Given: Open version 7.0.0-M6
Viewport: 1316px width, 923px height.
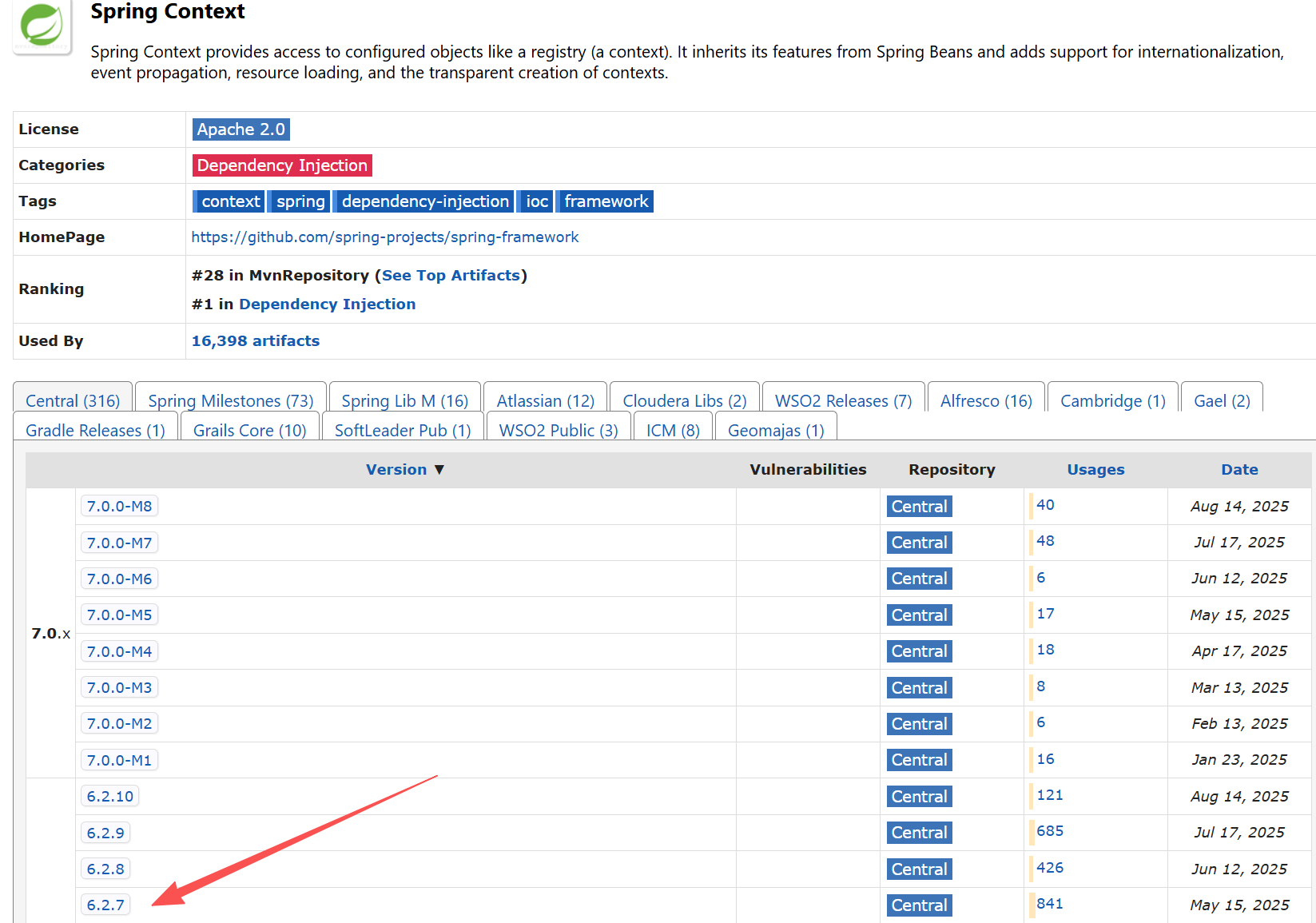Looking at the screenshot, I should pyautogui.click(x=119, y=579).
